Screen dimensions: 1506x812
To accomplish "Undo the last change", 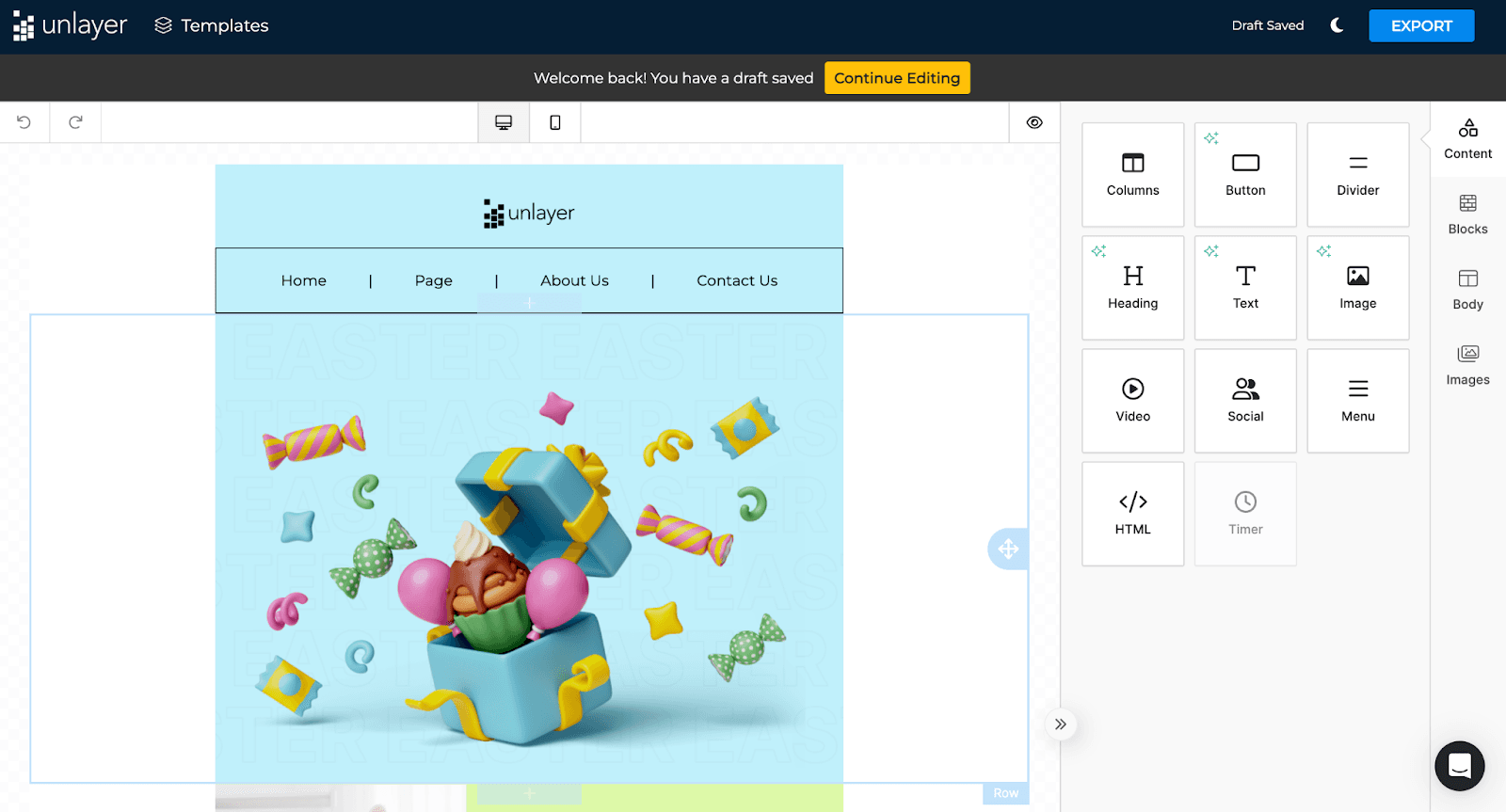I will (24, 122).
